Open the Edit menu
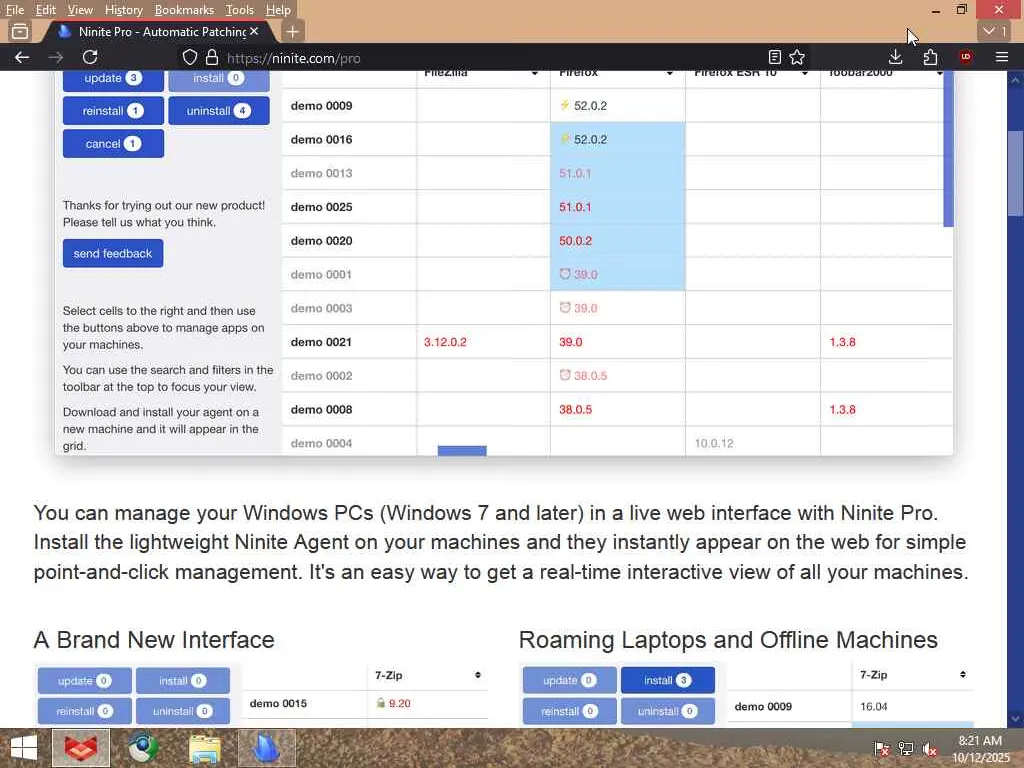 pos(45,10)
